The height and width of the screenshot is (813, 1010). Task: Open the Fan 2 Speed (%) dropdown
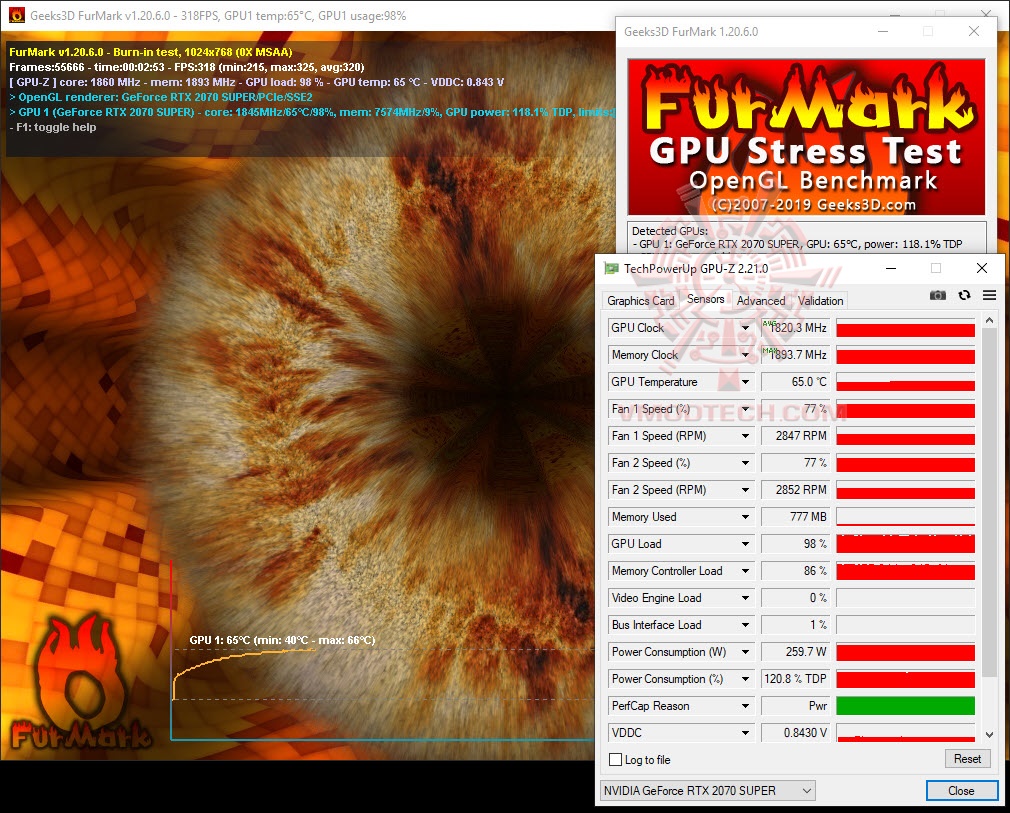click(x=745, y=463)
